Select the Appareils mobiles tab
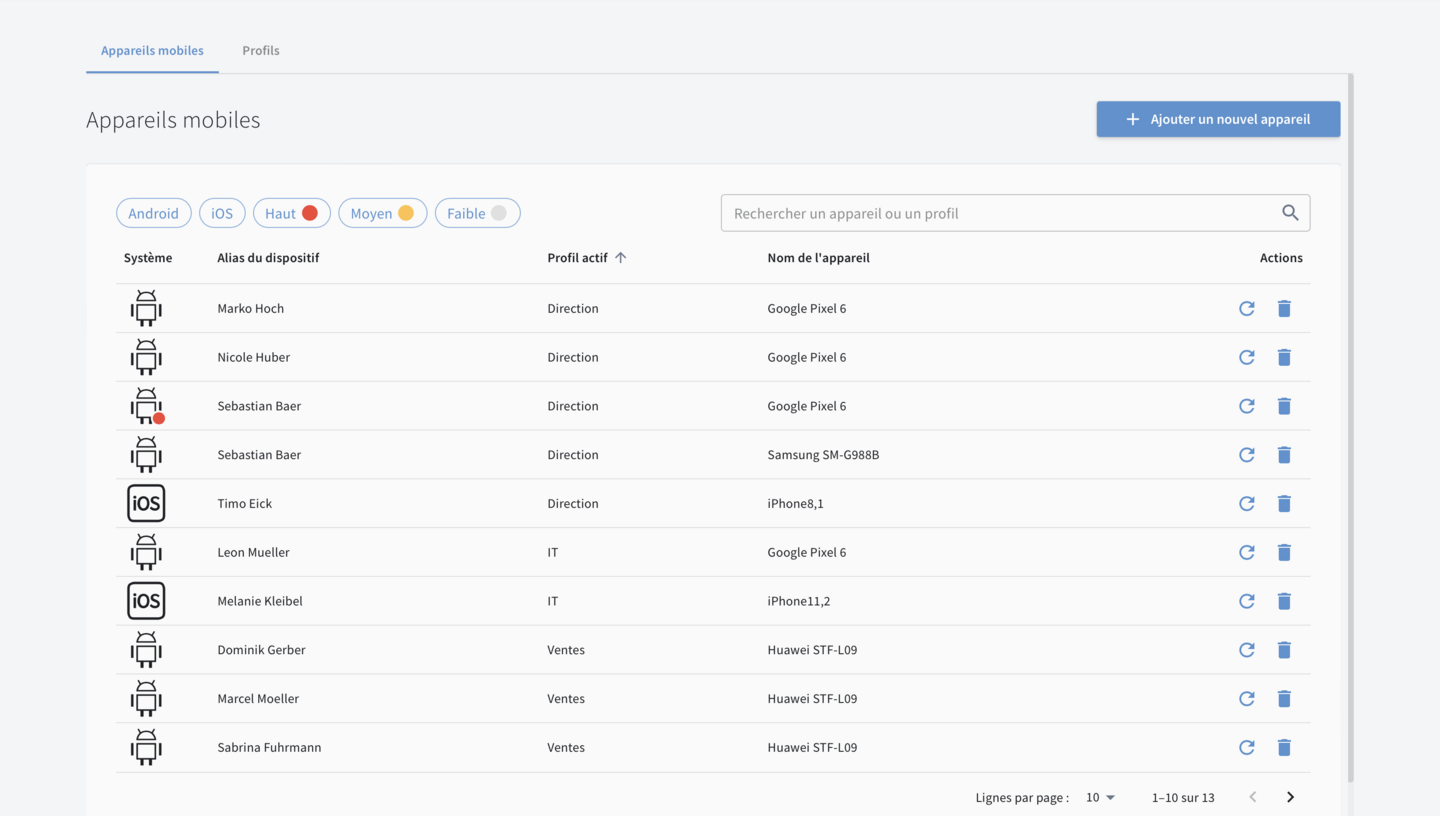 tap(152, 50)
